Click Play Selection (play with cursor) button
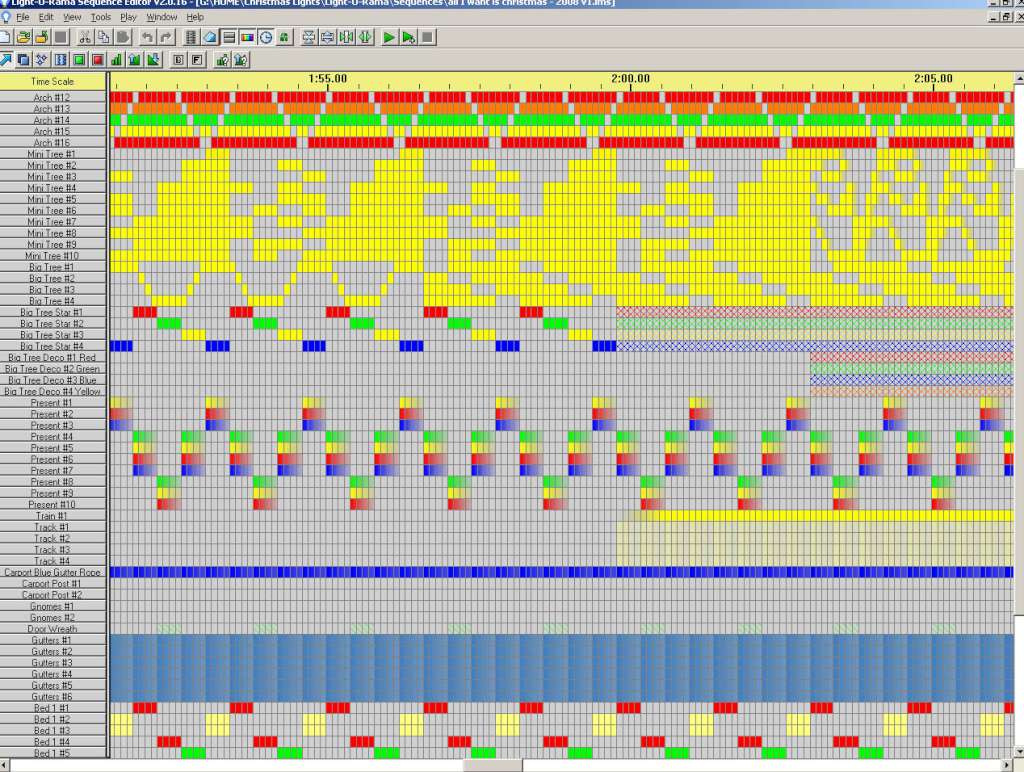The height and width of the screenshot is (772, 1024). (408, 37)
